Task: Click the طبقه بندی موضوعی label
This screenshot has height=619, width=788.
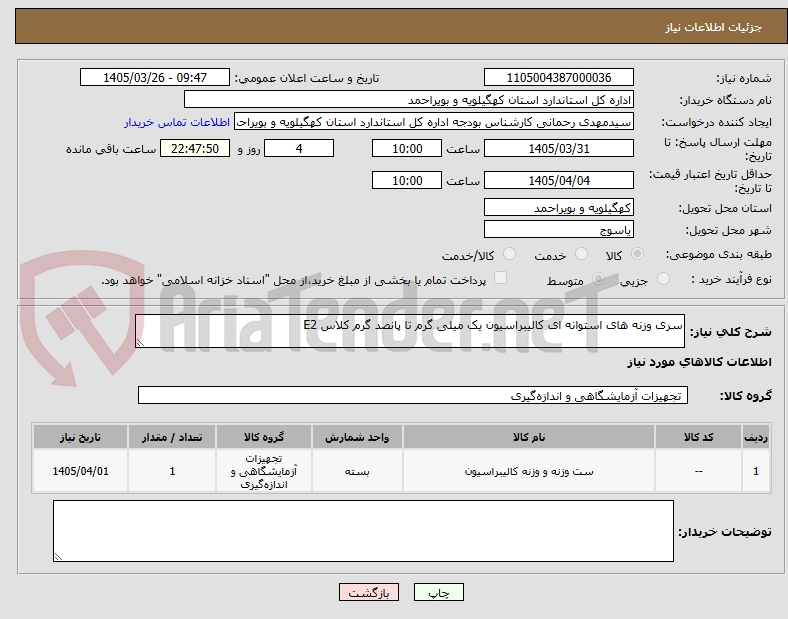Action: pyautogui.click(x=719, y=254)
